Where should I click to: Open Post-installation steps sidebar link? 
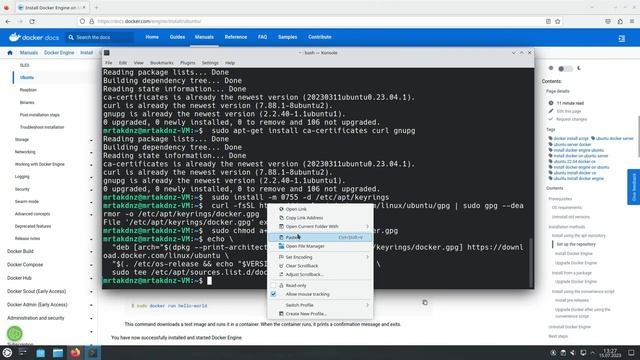click(40, 115)
